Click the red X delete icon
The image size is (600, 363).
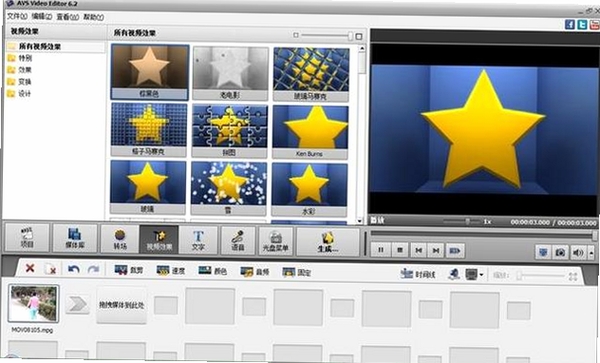tap(29, 268)
